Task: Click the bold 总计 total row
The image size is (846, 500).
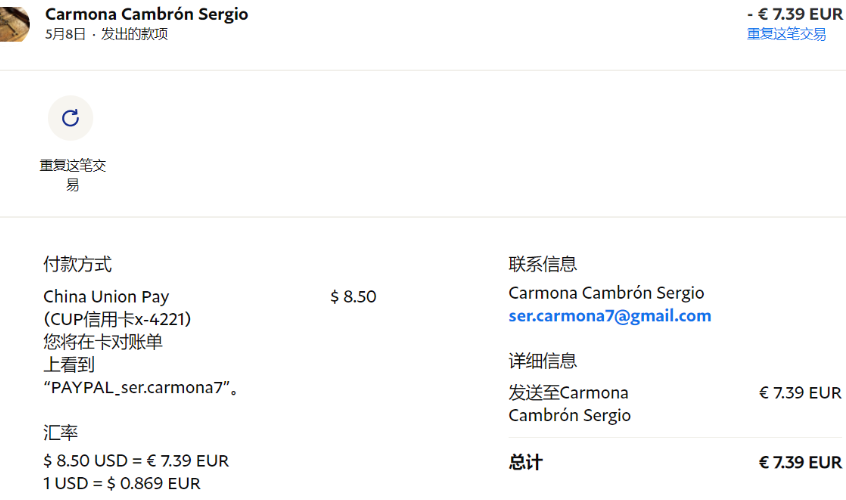Action: tap(526, 462)
